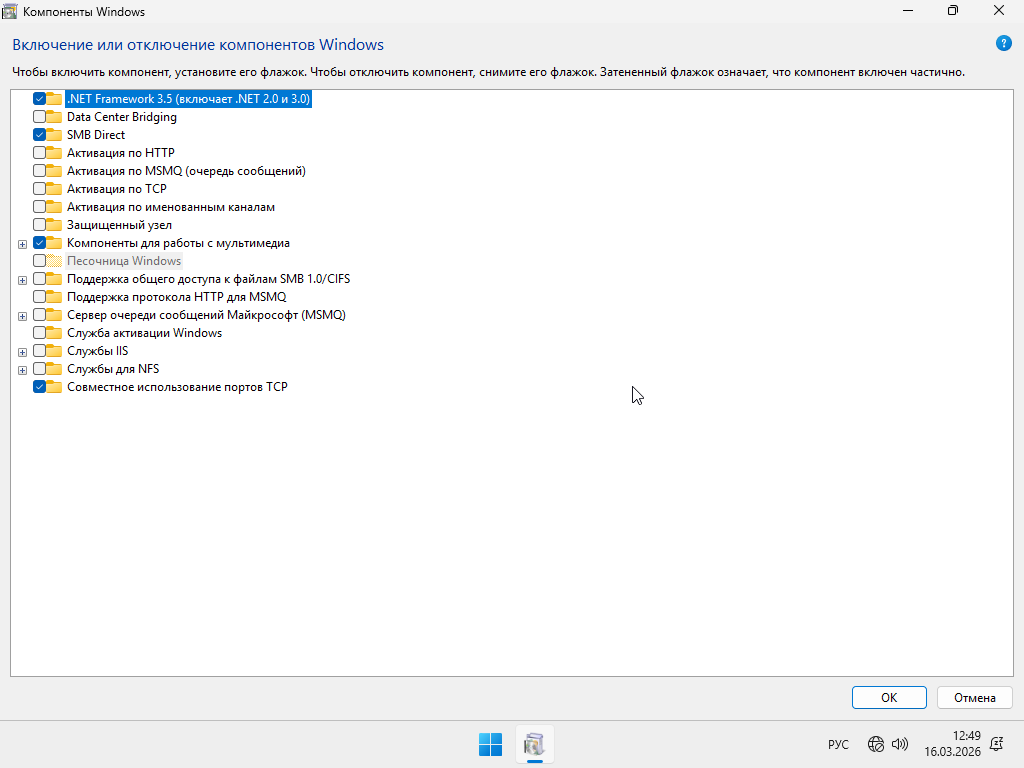Viewport: 1024px width, 768px height.
Task: Expand Компоненты для работы с мультимедиа node
Action: pyautogui.click(x=22, y=244)
